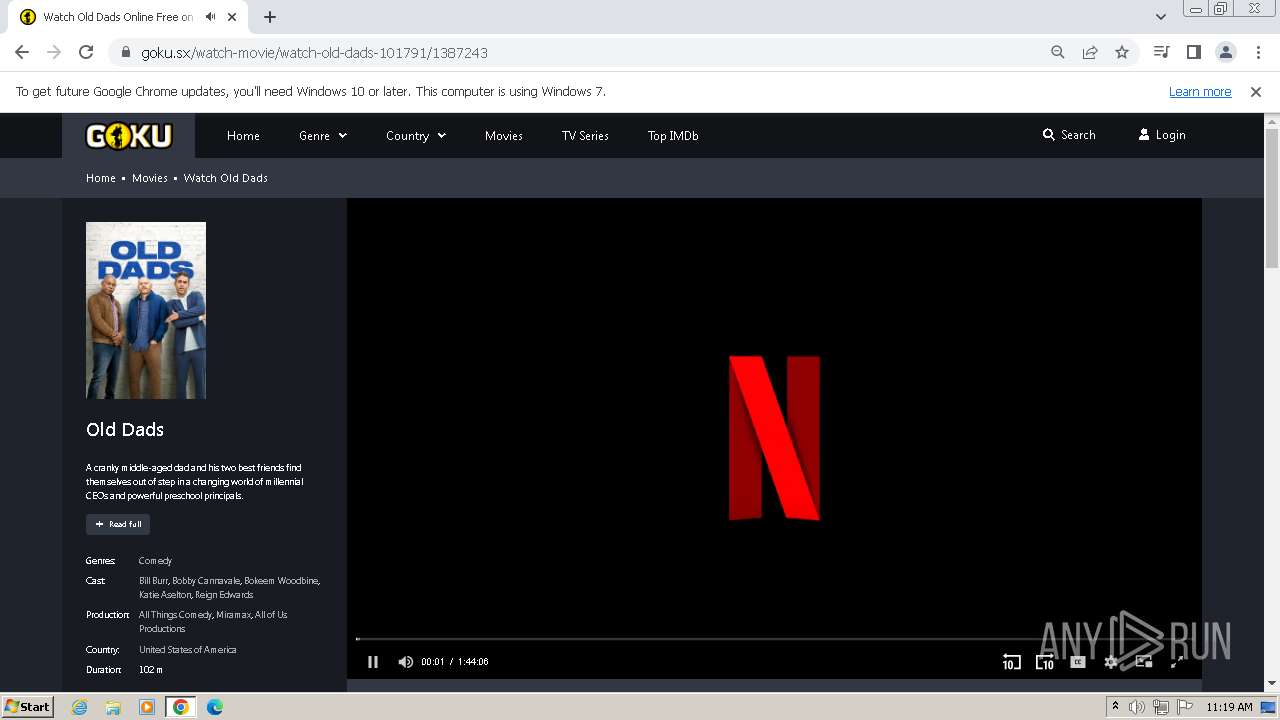Screen dimensions: 1280x720
Task: Go to Home in navigation bar
Action: (x=243, y=136)
